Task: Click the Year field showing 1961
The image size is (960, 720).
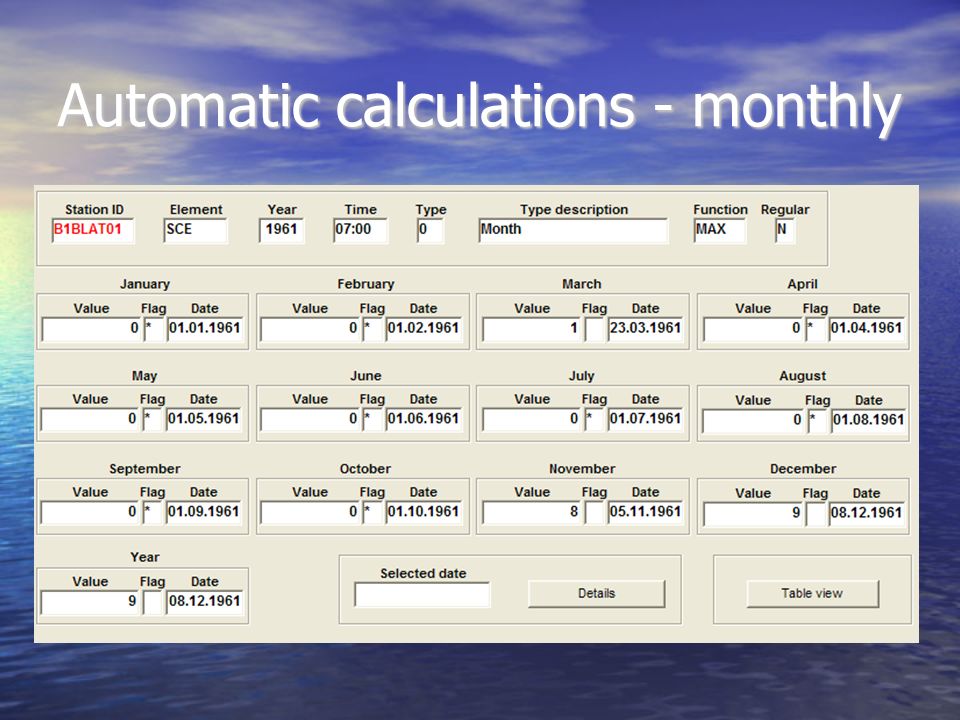Action: (x=282, y=230)
